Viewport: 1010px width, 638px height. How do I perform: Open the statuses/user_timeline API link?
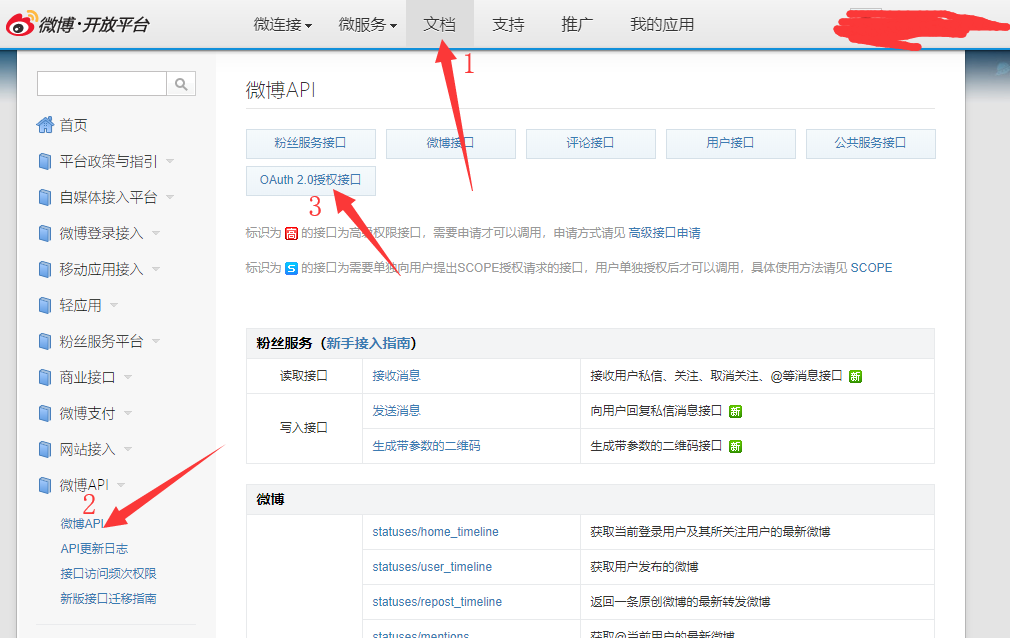tap(432, 566)
